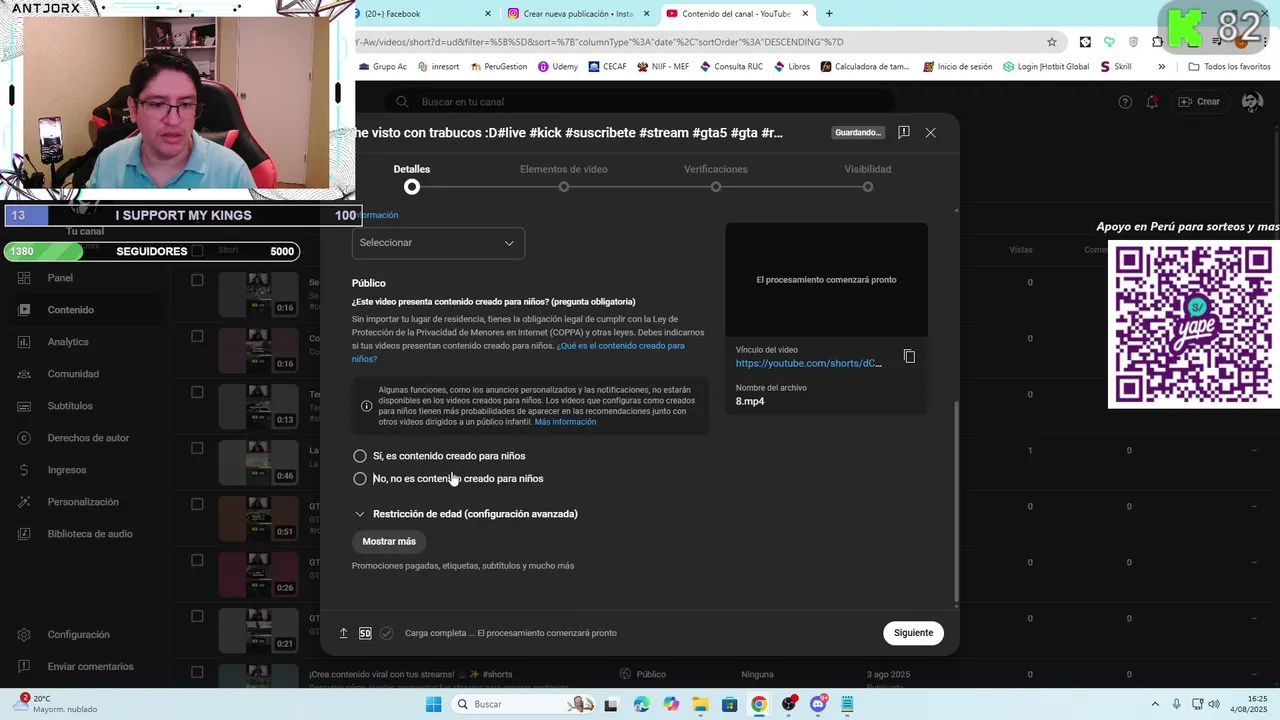Check the box for the 0:26 video row

(197, 560)
